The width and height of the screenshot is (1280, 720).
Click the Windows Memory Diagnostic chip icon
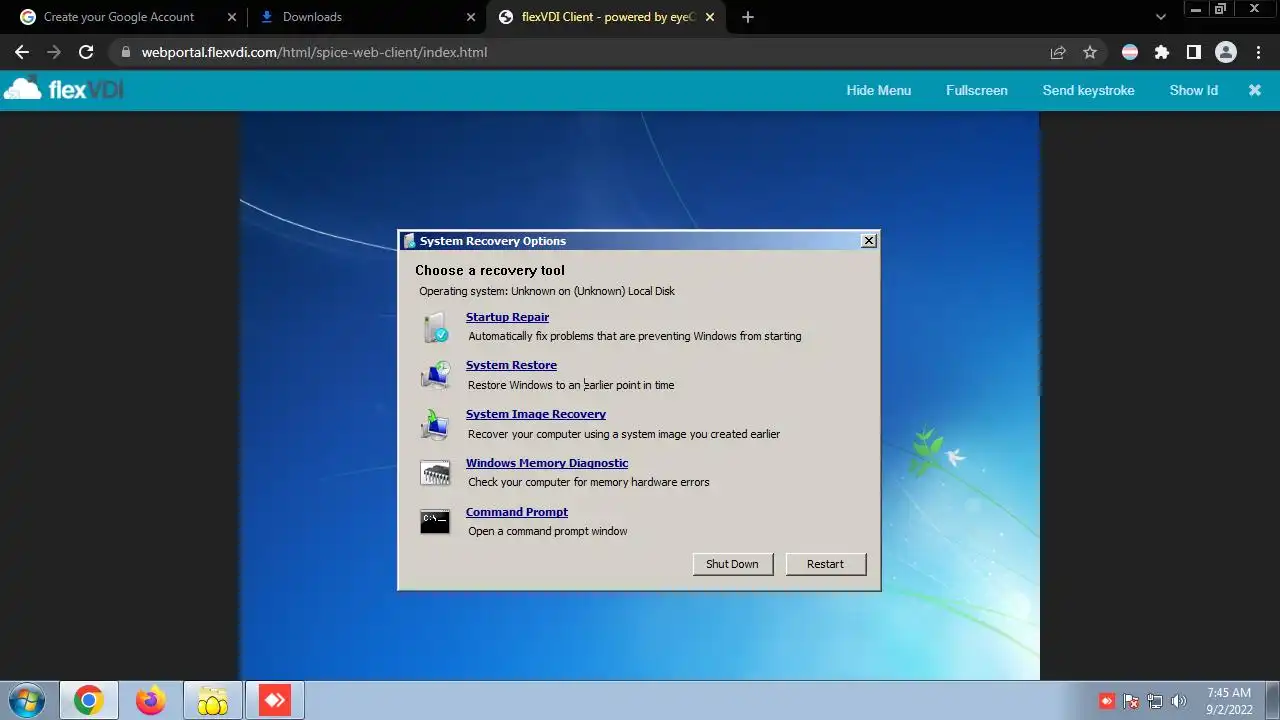(435, 473)
